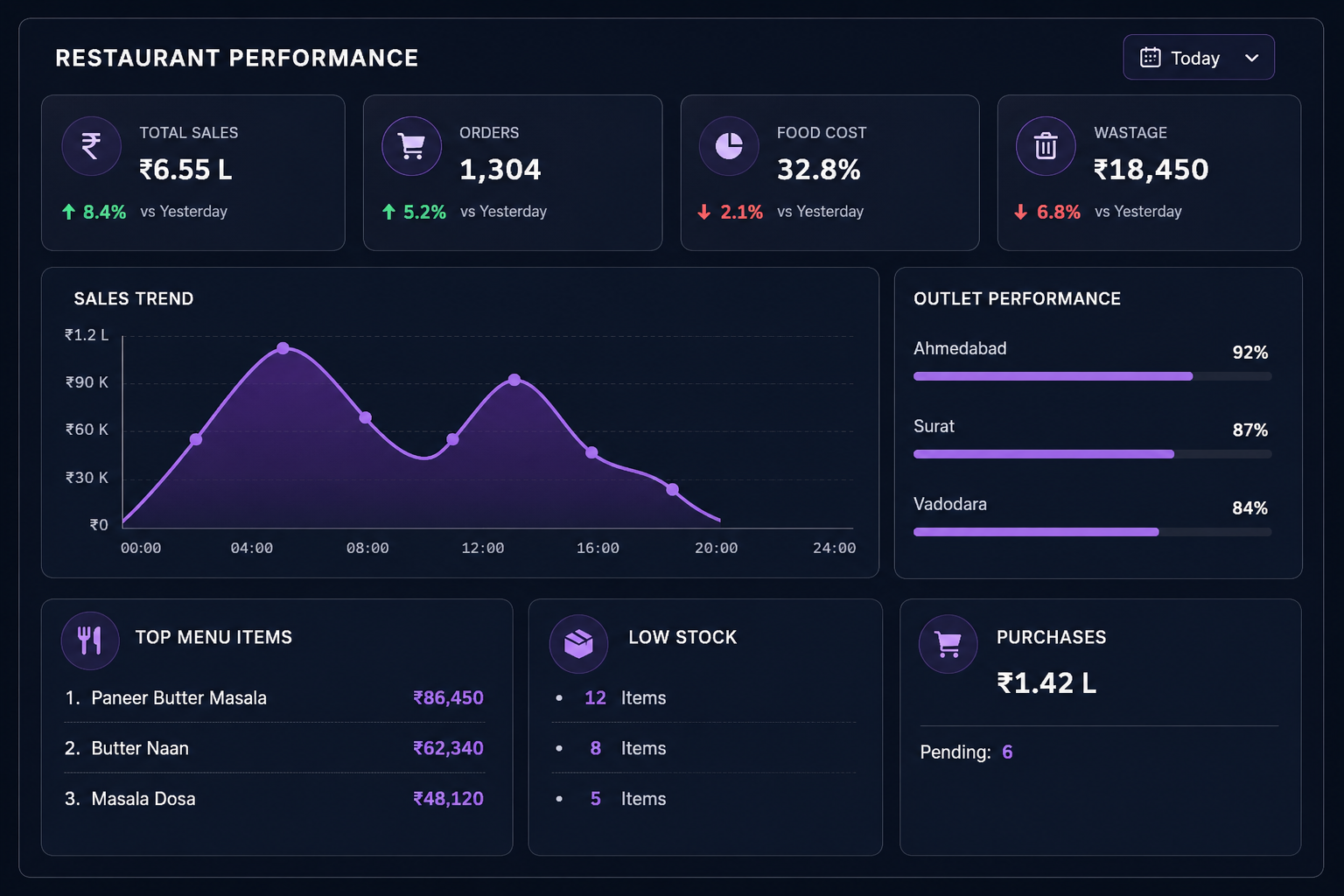
Task: Click the green up arrow beside 5.2%
Action: point(388,212)
